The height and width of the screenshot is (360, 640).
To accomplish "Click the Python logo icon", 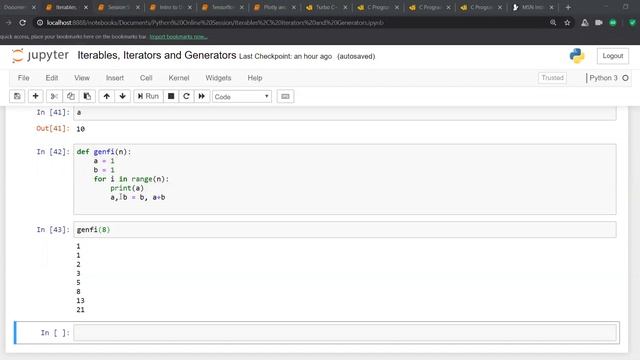I will 577,56.
